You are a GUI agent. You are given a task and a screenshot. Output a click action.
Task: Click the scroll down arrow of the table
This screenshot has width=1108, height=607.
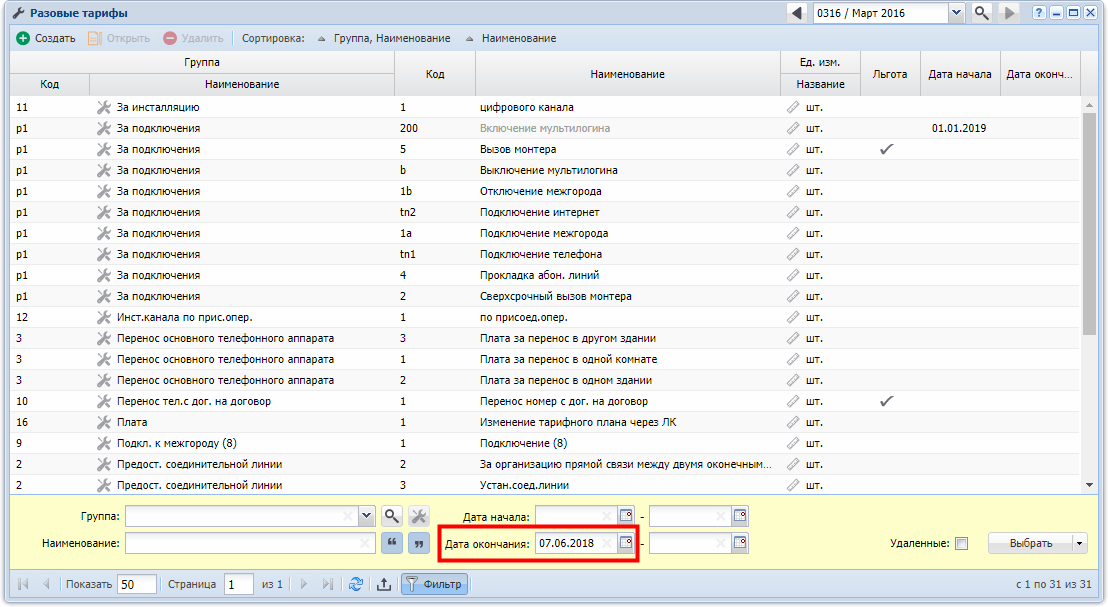point(1089,485)
